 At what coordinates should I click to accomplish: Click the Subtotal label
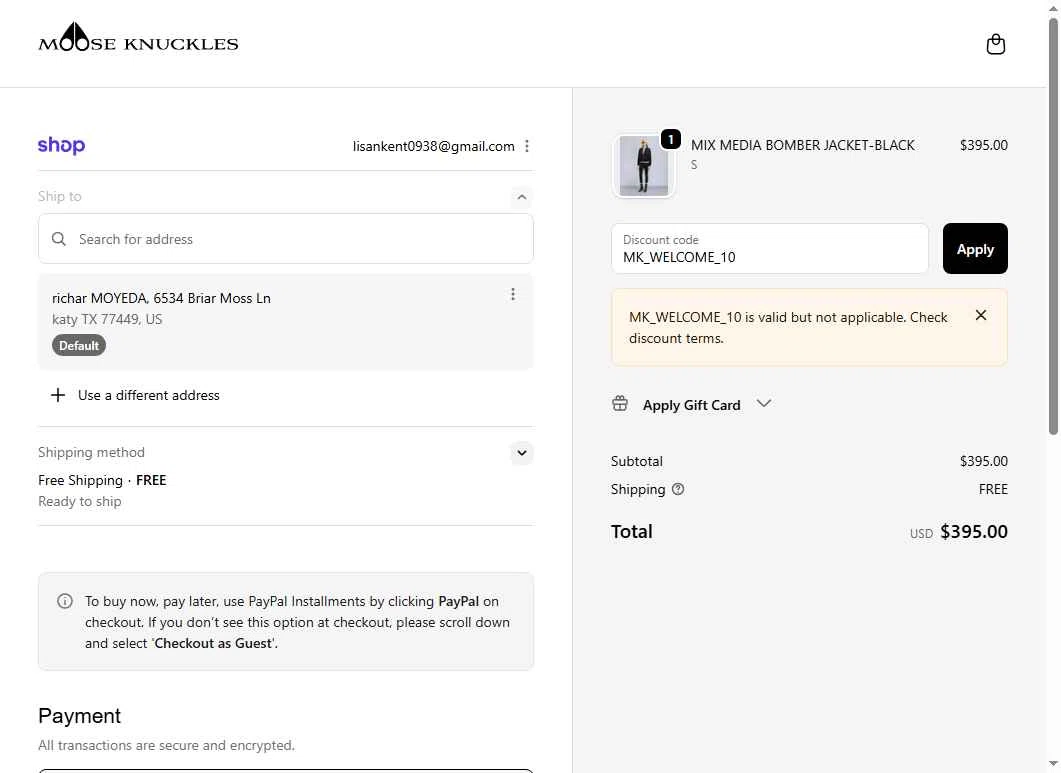(x=637, y=461)
